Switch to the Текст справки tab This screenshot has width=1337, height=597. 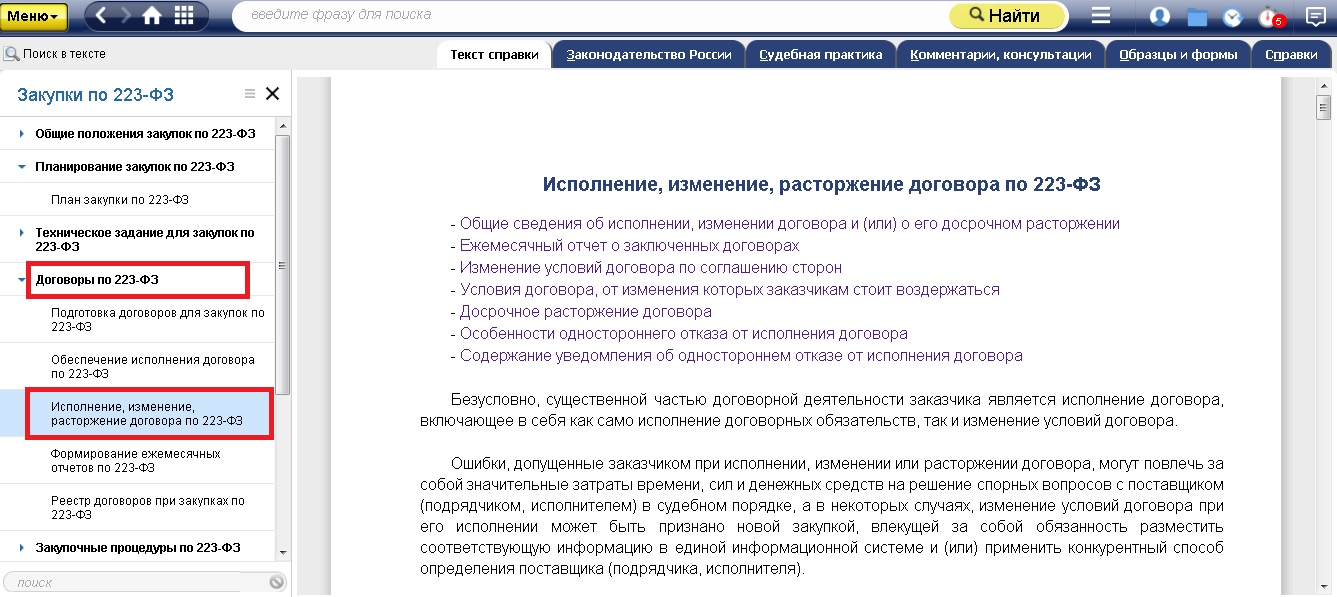[494, 55]
